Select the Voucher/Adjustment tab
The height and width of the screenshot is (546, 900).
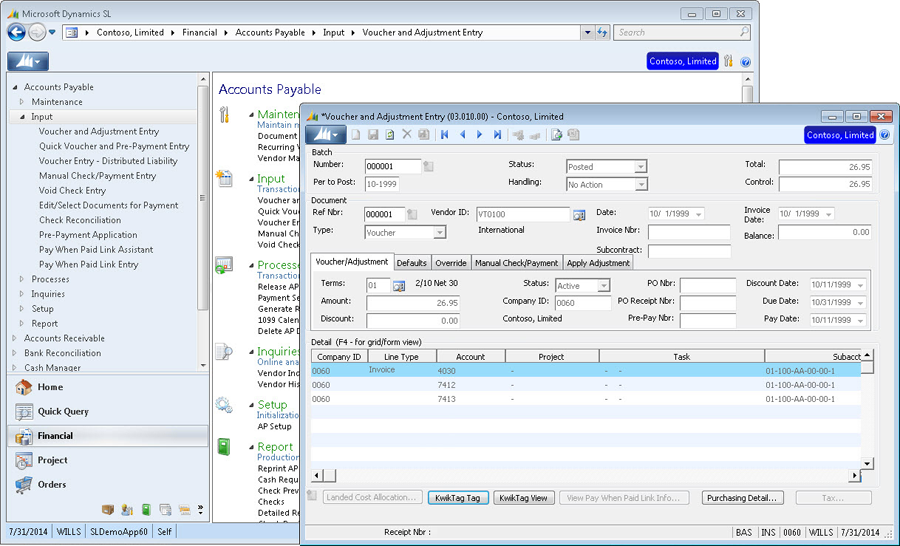click(x=352, y=261)
